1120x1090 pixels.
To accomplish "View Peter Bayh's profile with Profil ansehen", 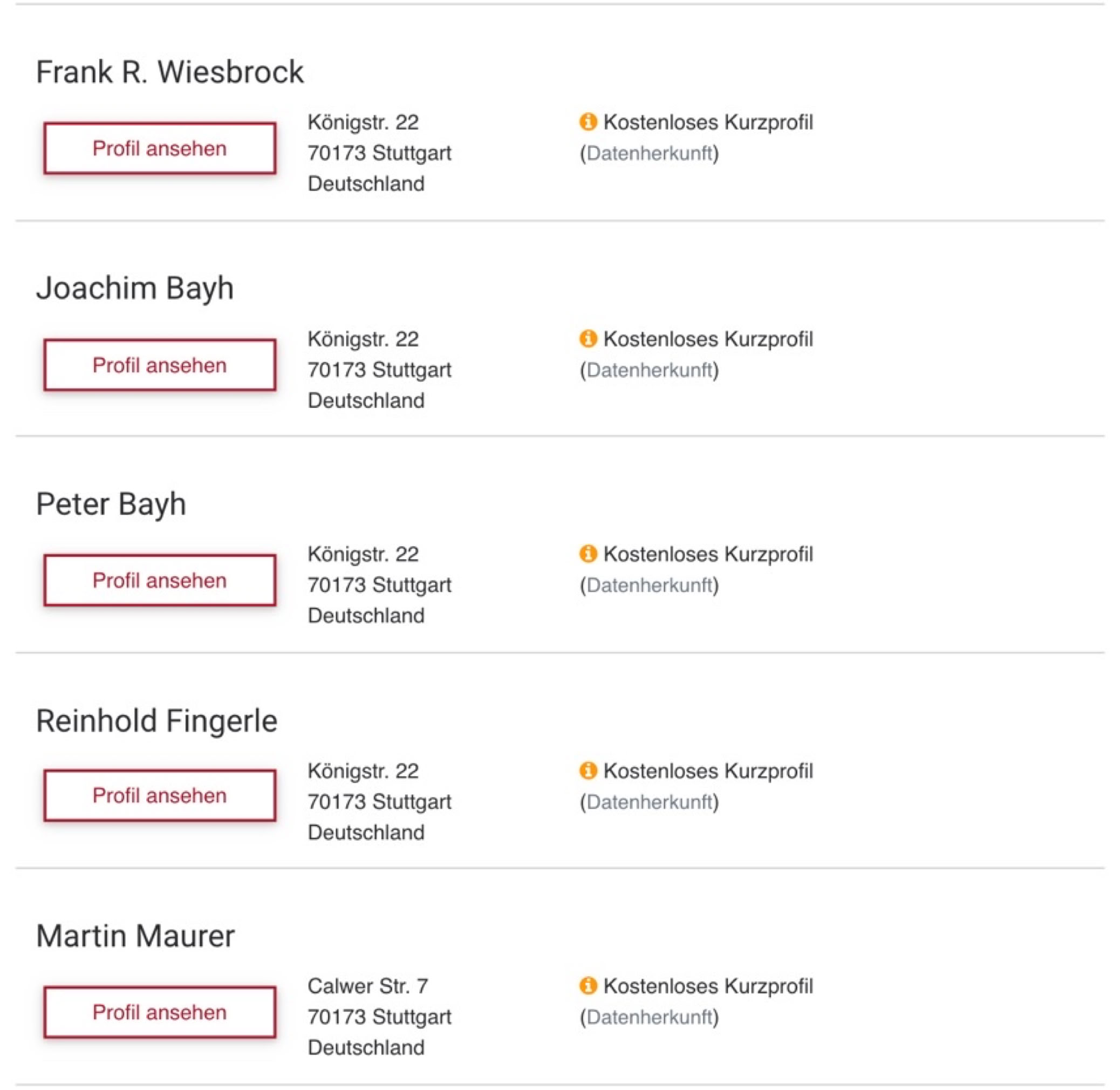I will [160, 580].
